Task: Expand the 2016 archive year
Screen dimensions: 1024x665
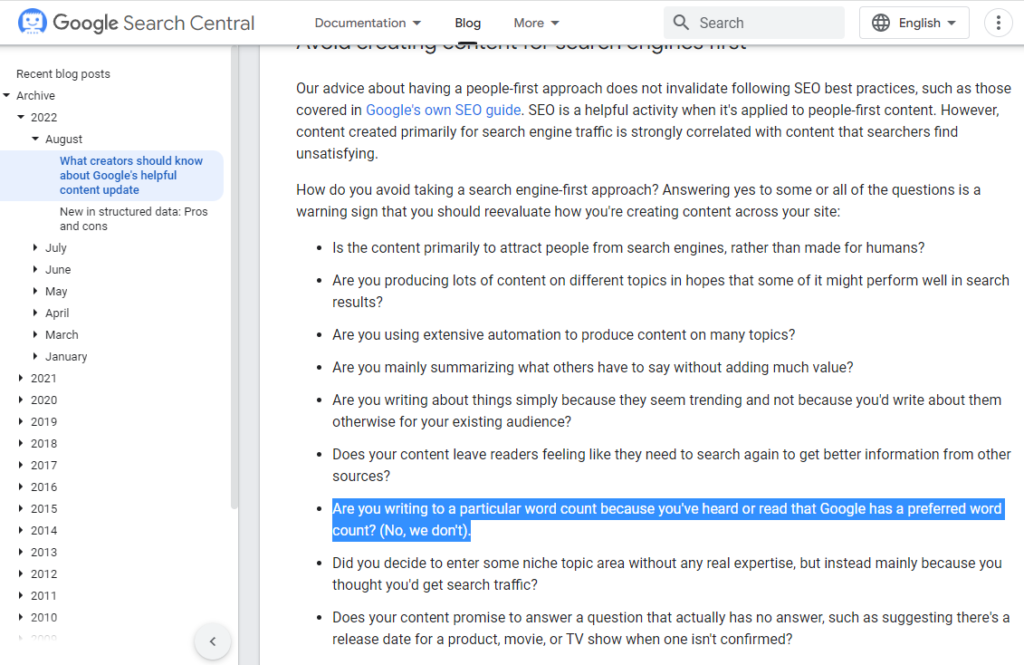Action: [21, 487]
